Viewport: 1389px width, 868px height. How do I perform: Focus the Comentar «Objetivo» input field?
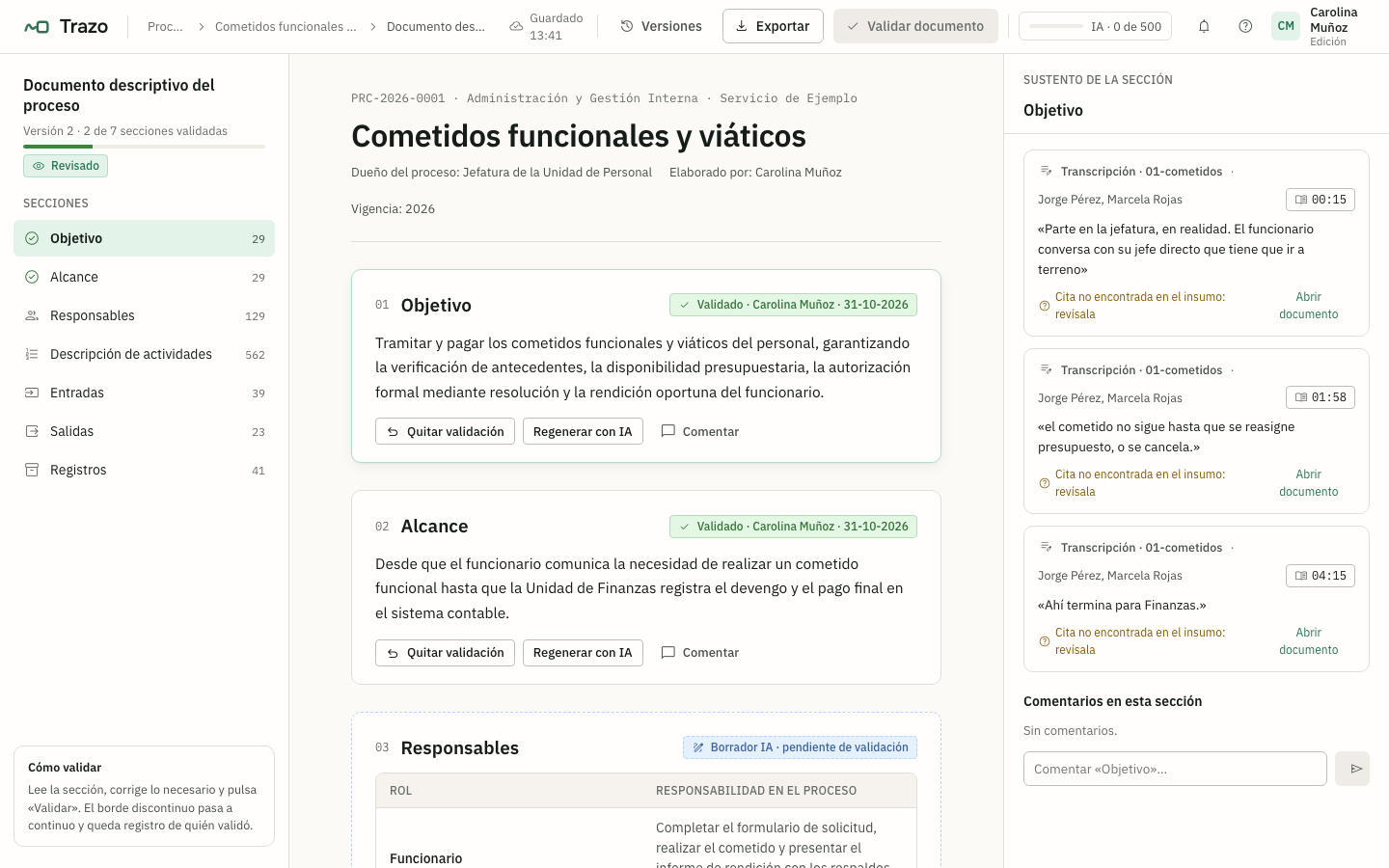(1175, 769)
